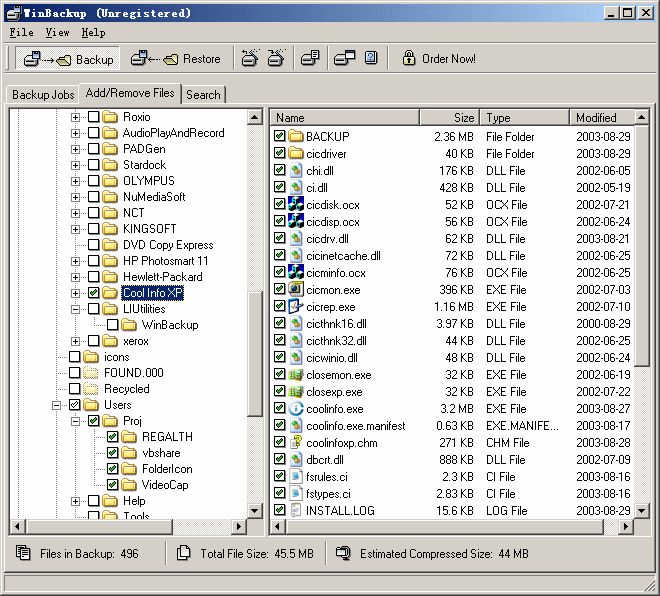Viewport: 660px width, 596px height.
Task: Click the cicmon.exe file icon
Action: 296,289
